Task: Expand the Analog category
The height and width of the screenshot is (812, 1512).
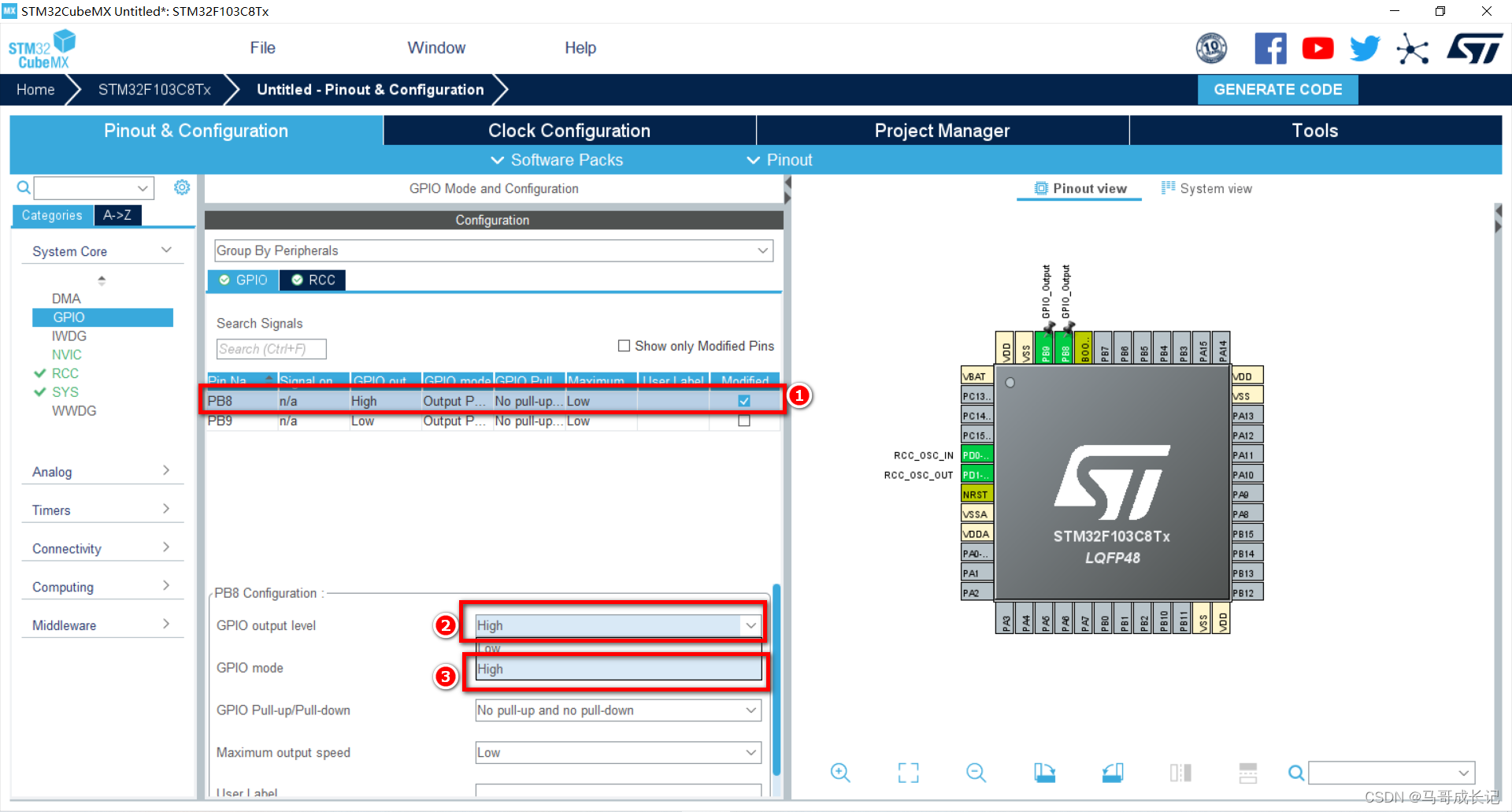Action: click(x=102, y=472)
